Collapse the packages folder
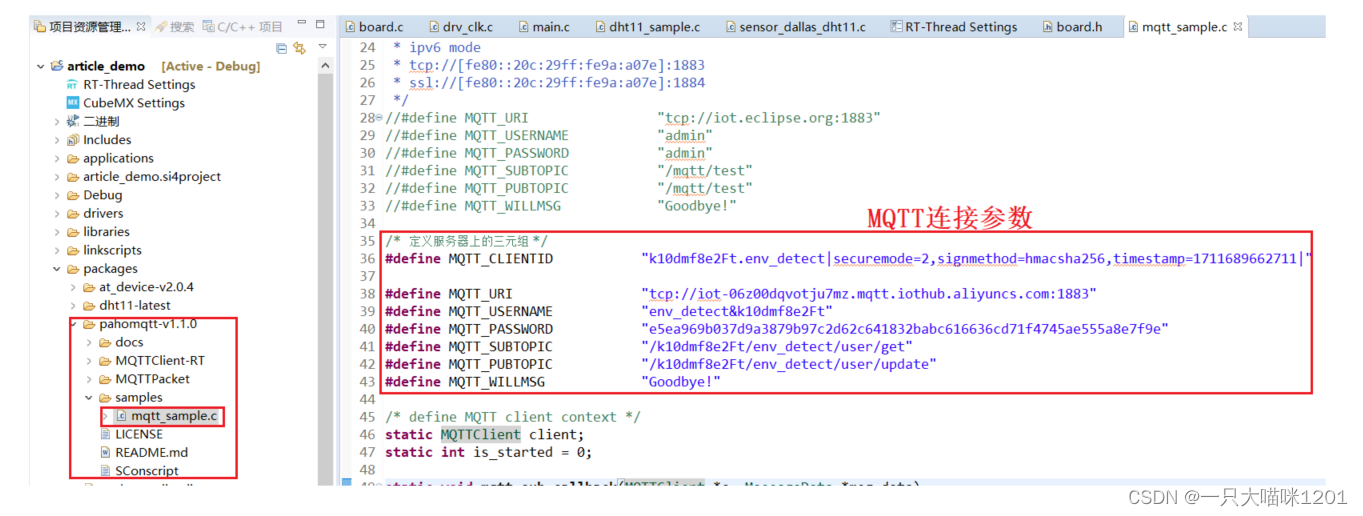This screenshot has width=1363, height=516. point(57,268)
